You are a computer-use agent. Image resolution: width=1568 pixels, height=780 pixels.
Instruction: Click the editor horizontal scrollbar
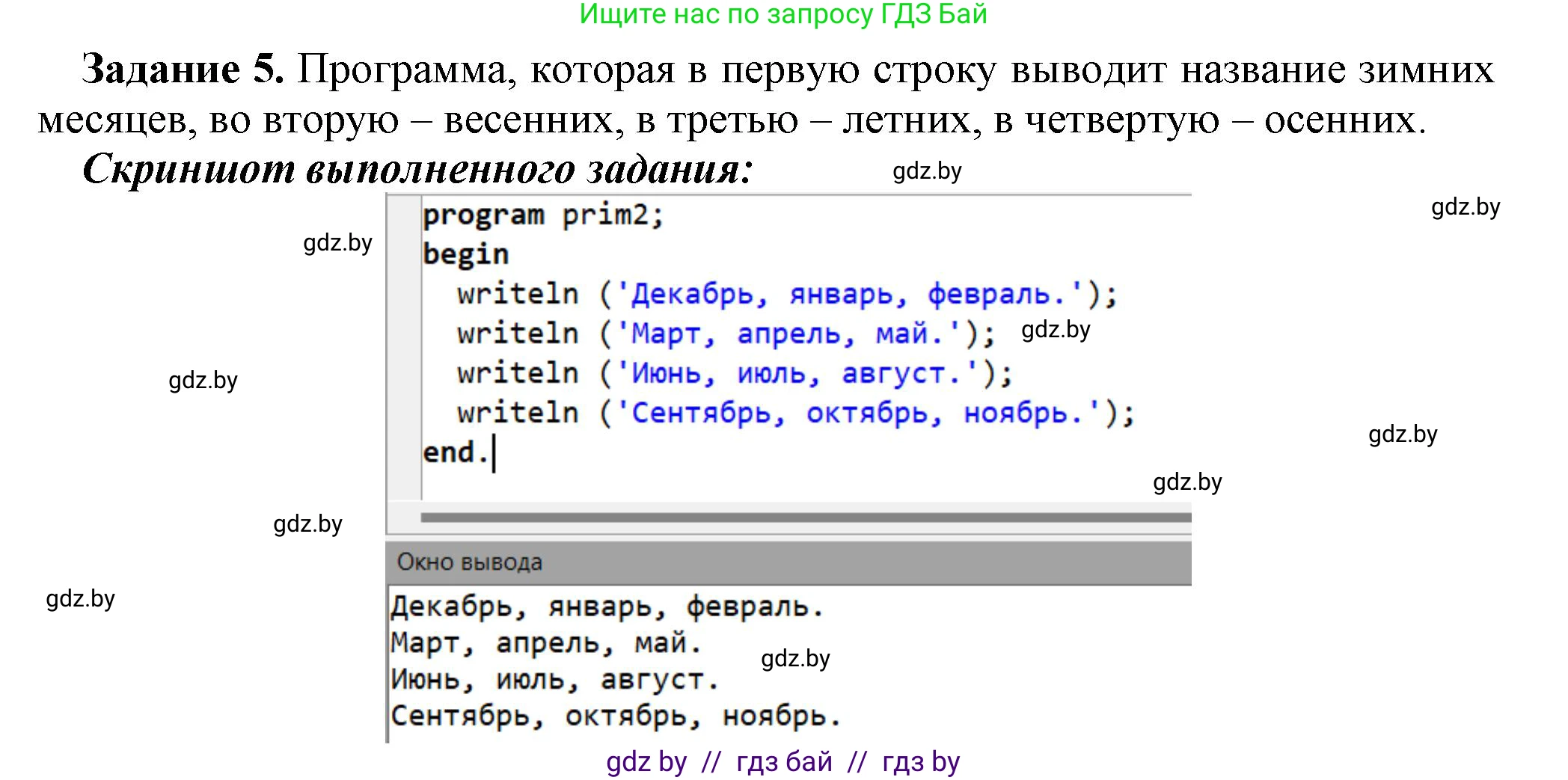click(x=806, y=518)
